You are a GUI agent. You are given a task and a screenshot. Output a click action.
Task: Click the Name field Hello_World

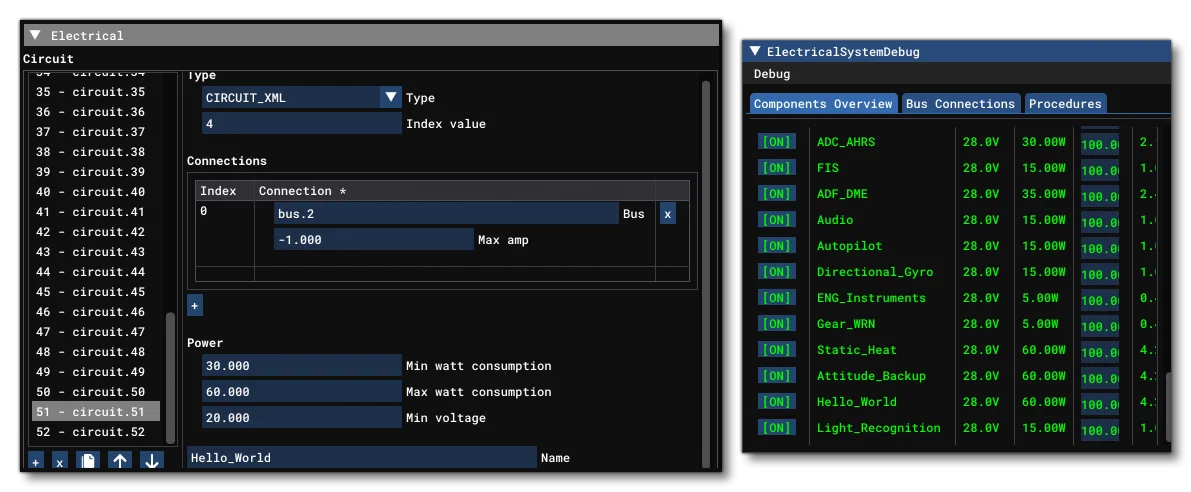pos(362,457)
